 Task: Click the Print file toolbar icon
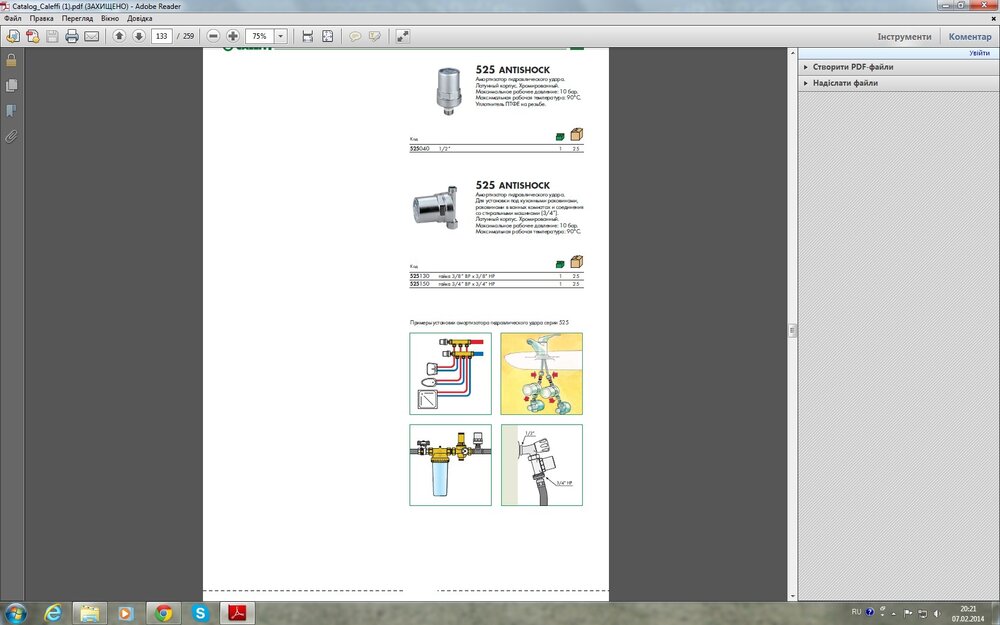click(72, 37)
